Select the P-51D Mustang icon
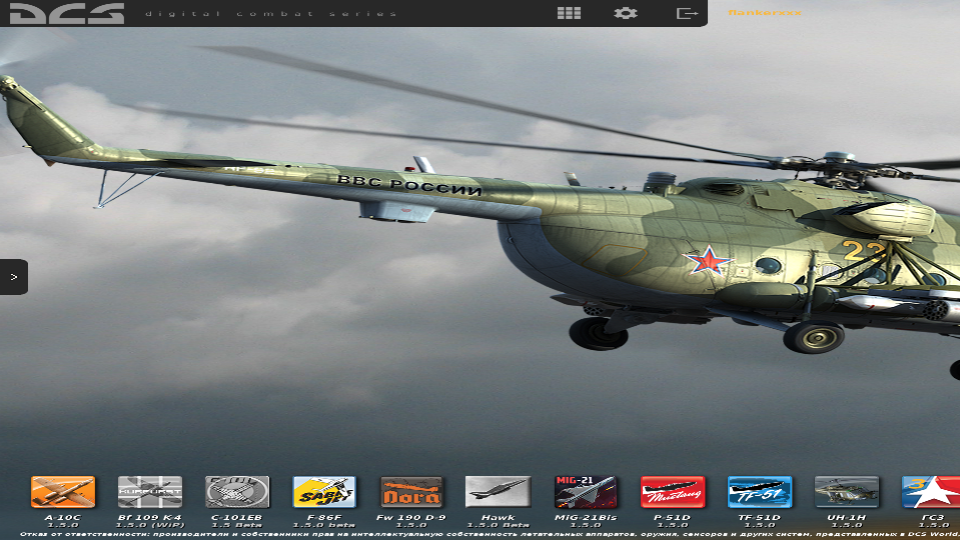The height and width of the screenshot is (540, 960). (x=672, y=492)
